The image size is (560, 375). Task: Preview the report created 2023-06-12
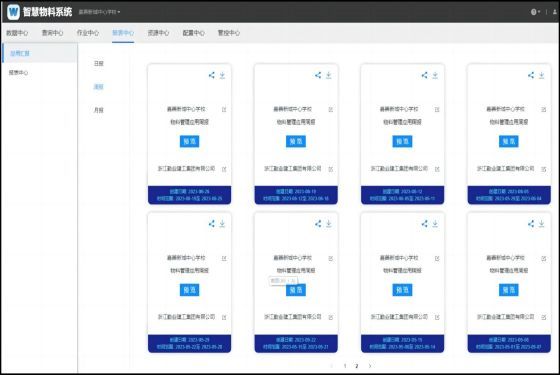coord(402,141)
